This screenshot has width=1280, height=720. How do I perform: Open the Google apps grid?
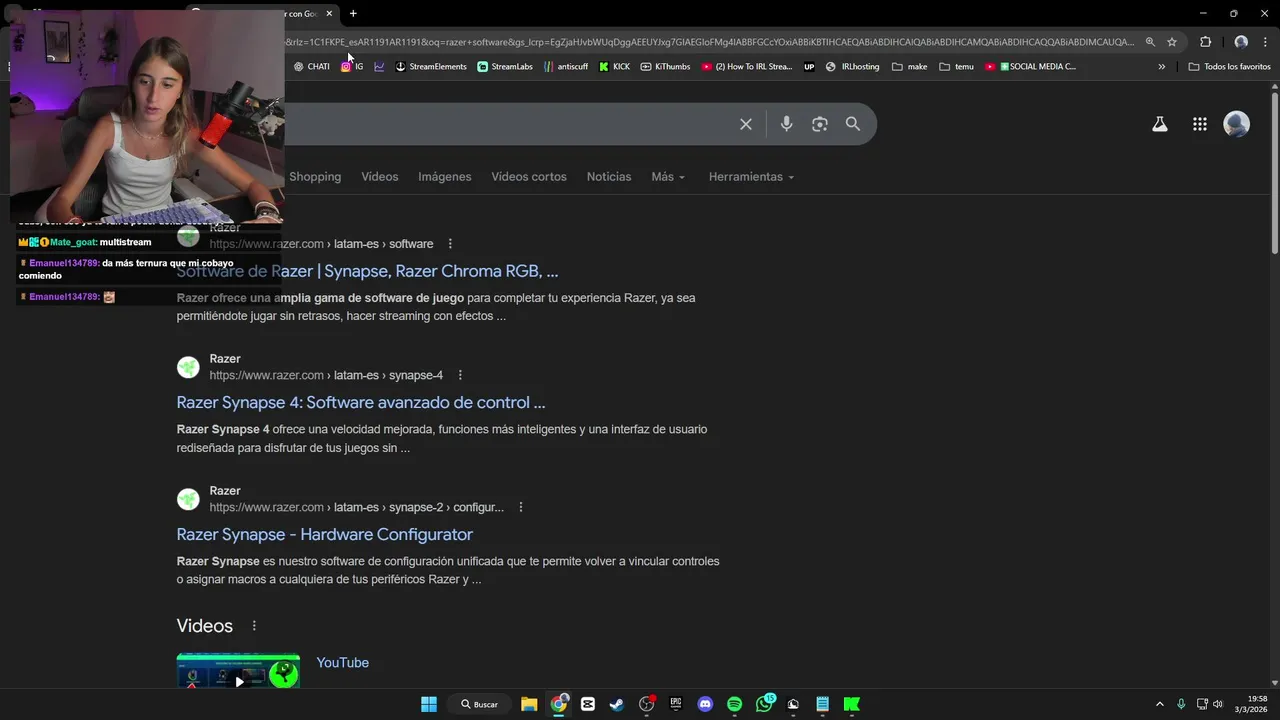1200,124
